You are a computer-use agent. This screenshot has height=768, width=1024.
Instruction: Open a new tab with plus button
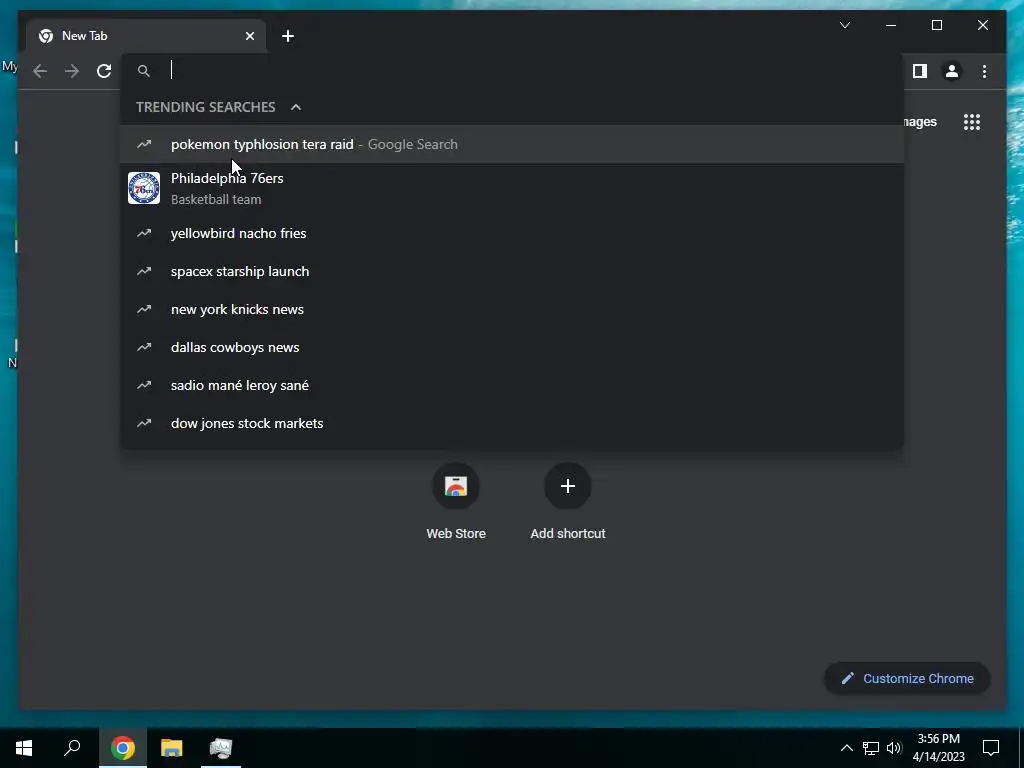pos(287,36)
